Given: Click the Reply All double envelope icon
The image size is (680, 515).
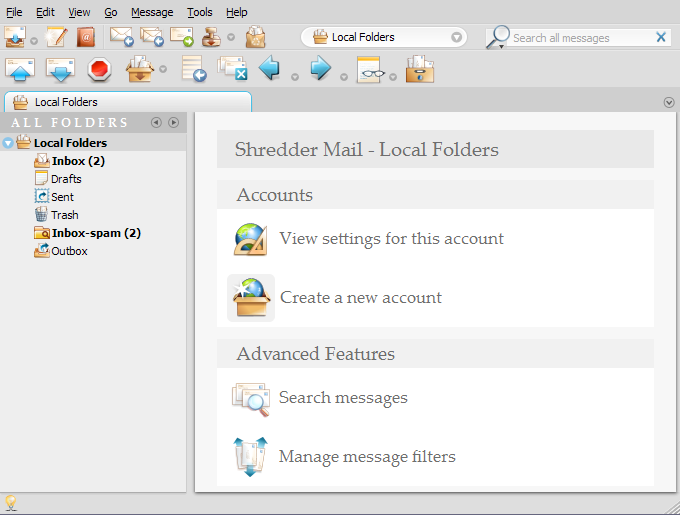Looking at the screenshot, I should (151, 37).
